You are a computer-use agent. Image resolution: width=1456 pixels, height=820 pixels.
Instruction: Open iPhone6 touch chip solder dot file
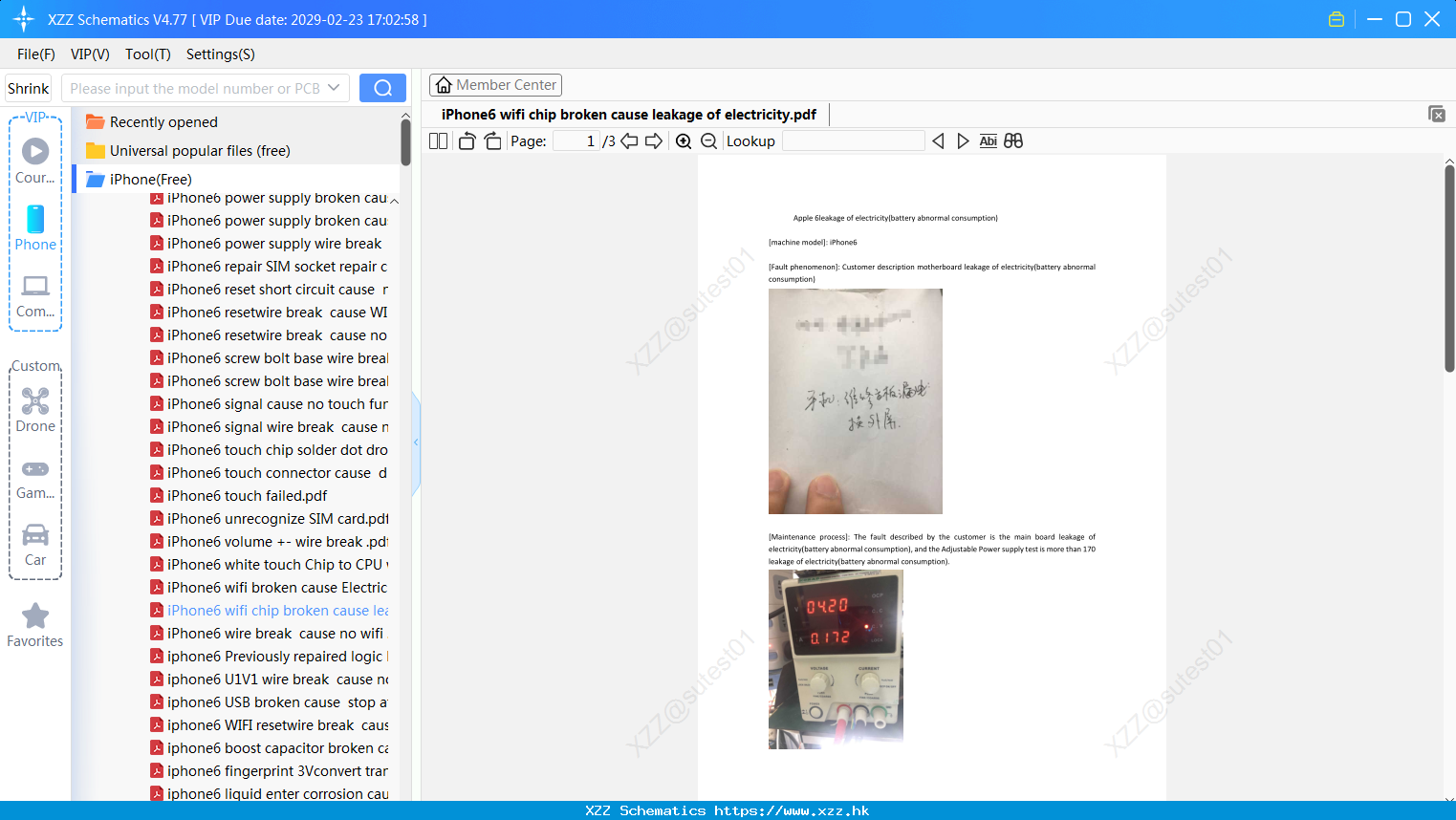tap(270, 450)
